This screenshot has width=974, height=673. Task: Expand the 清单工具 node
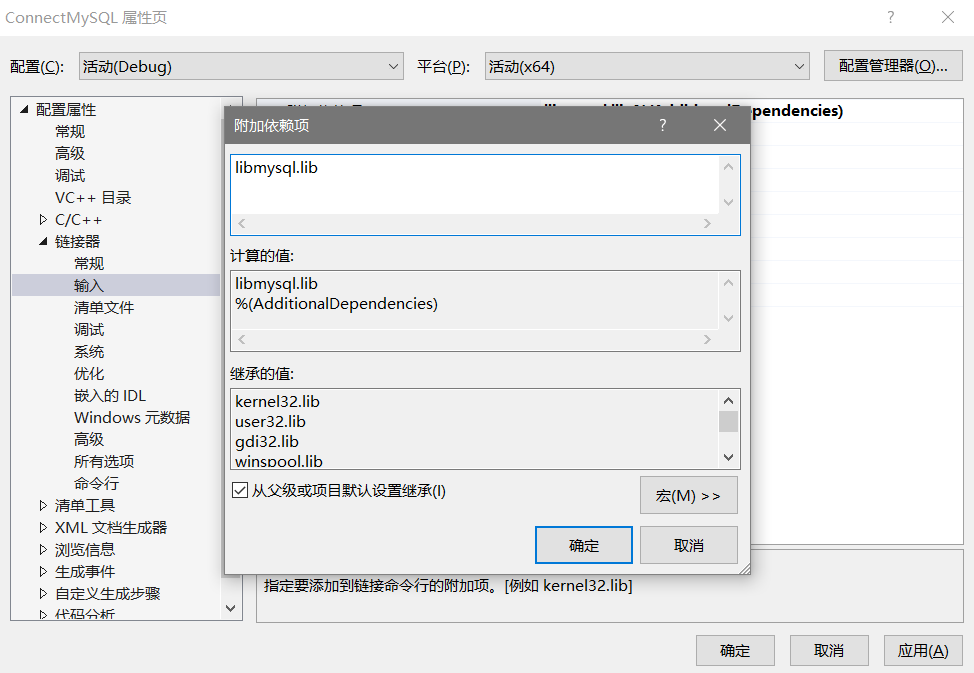pyautogui.click(x=43, y=506)
